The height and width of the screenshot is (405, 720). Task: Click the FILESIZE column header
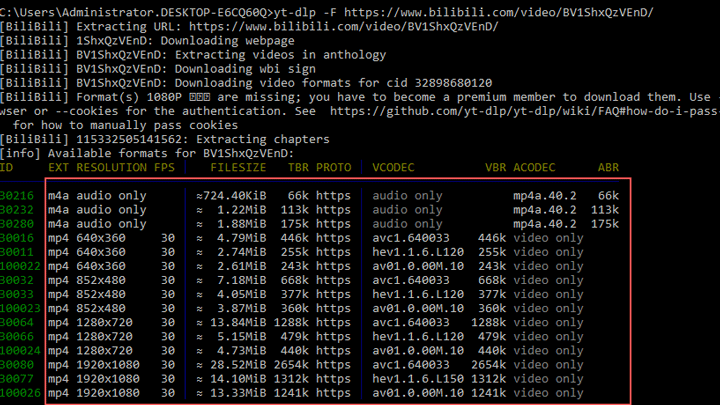(238, 168)
